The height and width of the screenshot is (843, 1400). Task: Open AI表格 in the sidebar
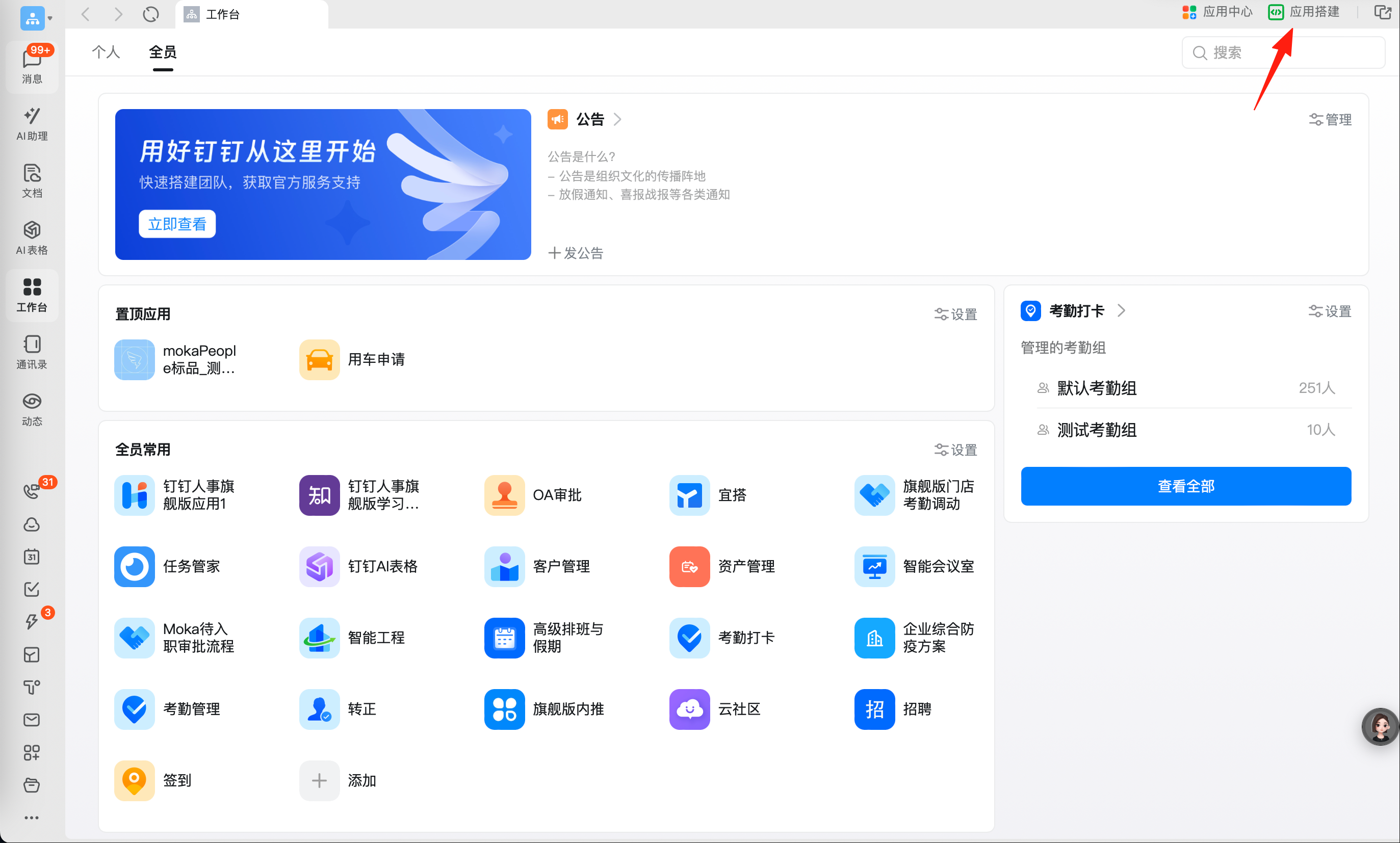pos(32,238)
